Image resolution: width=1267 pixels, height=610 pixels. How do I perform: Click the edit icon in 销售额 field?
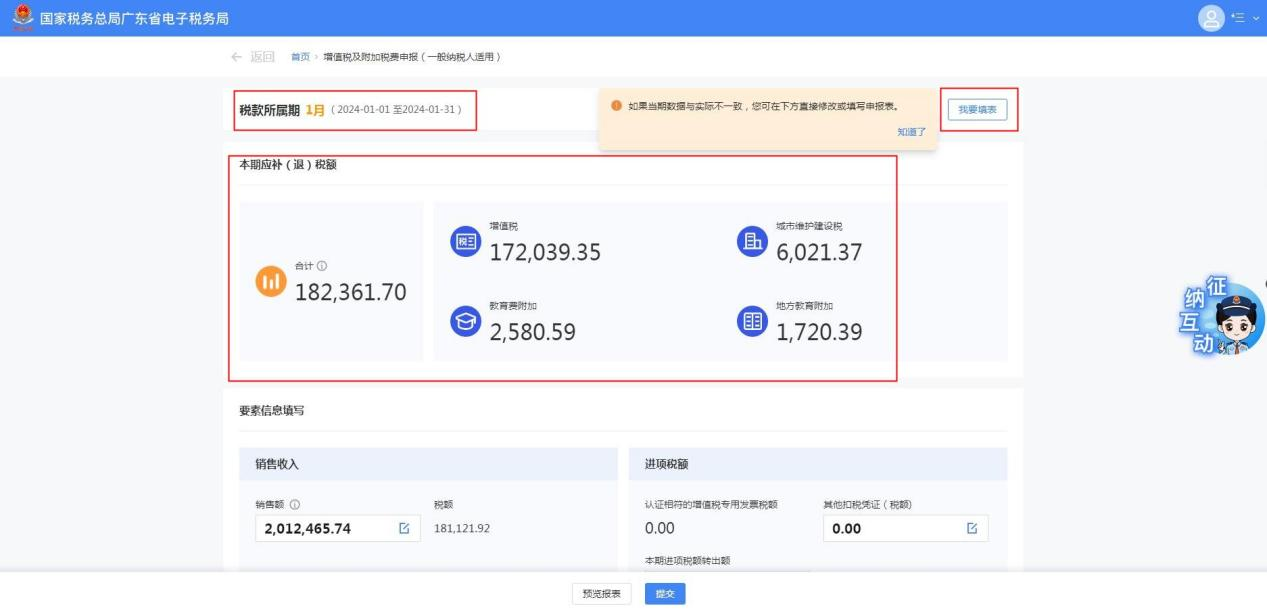coord(404,528)
